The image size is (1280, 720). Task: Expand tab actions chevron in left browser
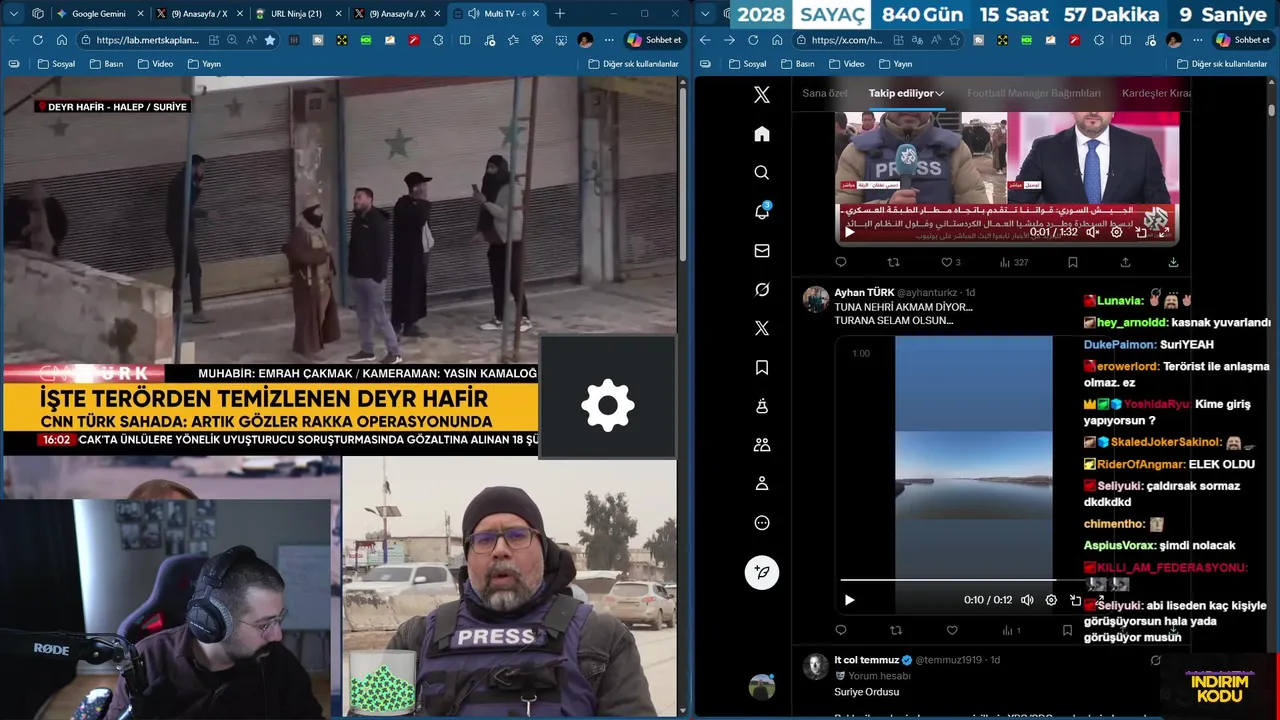pyautogui.click(x=15, y=14)
